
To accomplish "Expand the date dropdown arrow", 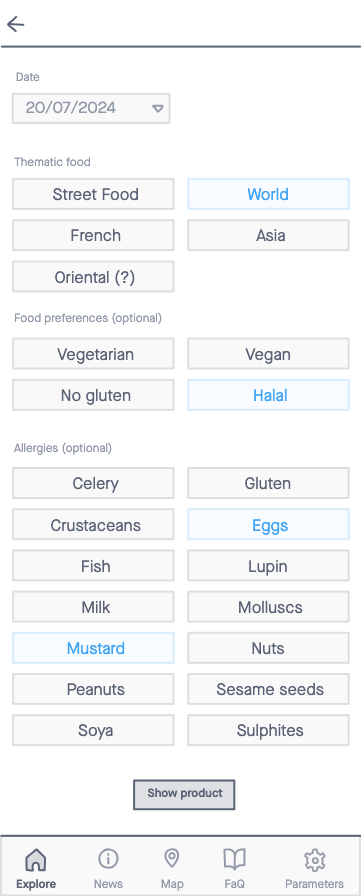I will tap(158, 108).
